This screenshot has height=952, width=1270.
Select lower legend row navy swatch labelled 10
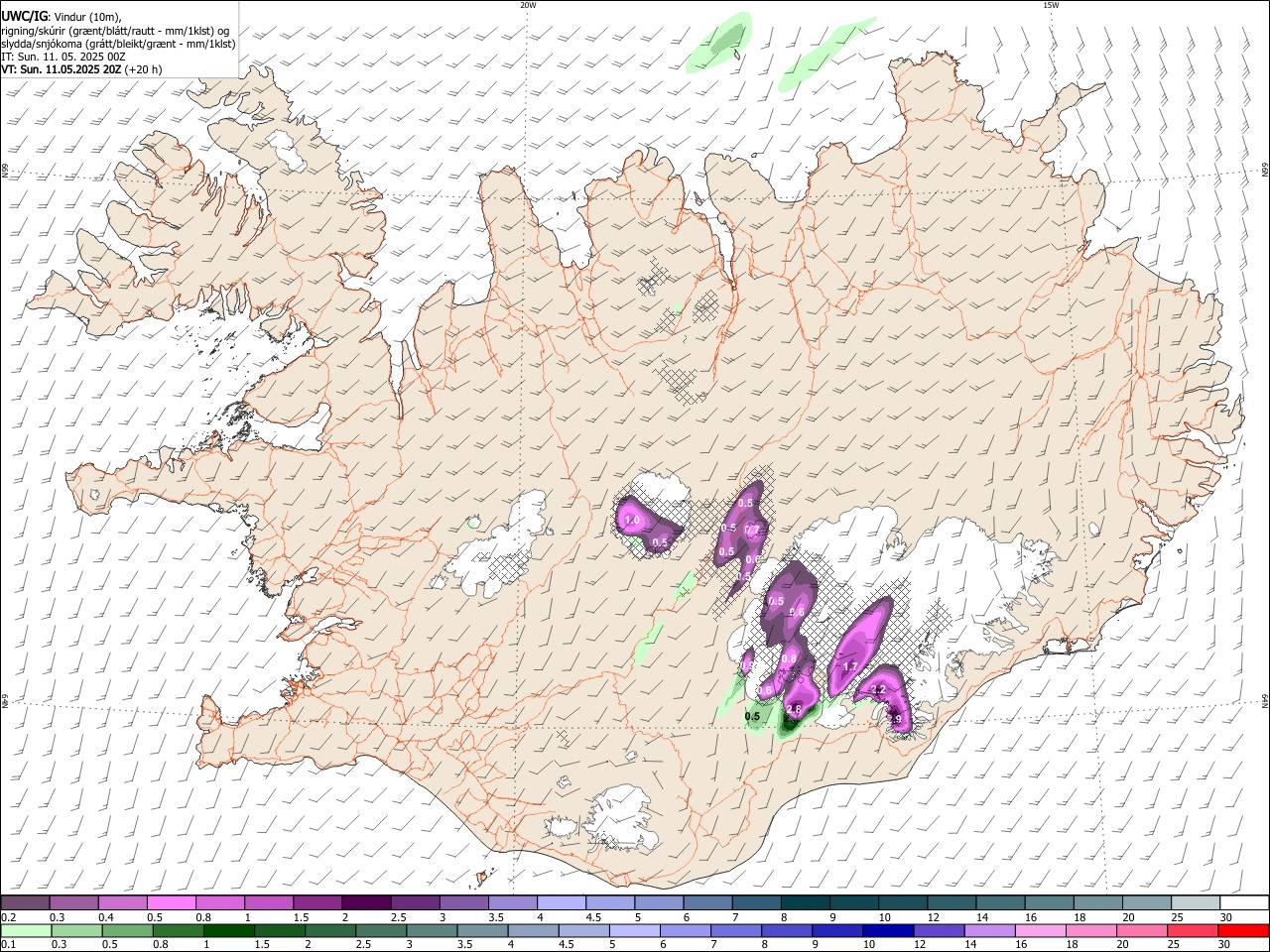pyautogui.click(x=889, y=930)
